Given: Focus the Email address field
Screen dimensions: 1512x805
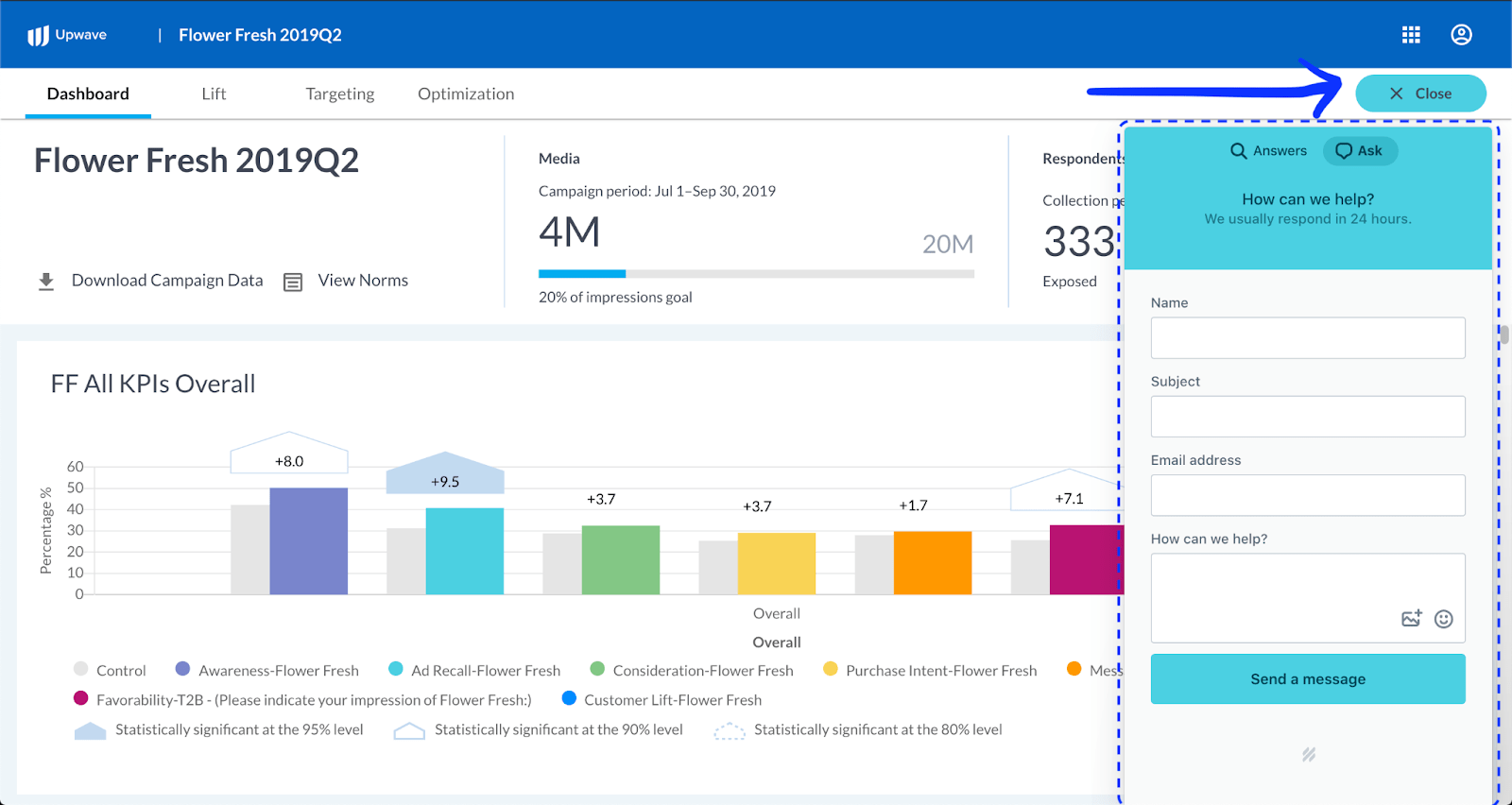Looking at the screenshot, I should [1308, 495].
